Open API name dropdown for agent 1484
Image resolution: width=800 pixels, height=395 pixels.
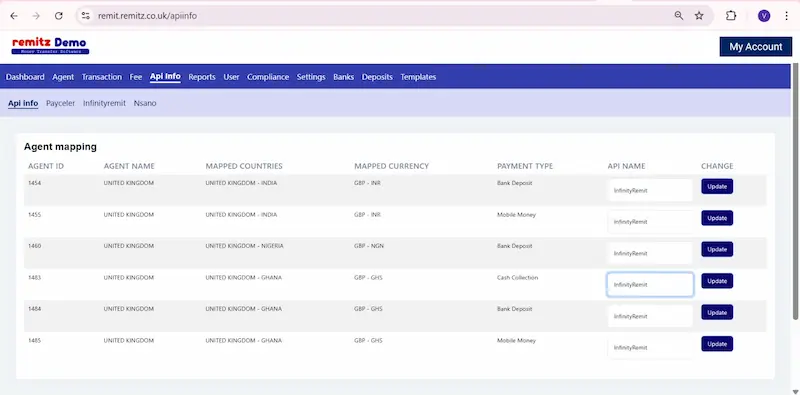pyautogui.click(x=650, y=316)
